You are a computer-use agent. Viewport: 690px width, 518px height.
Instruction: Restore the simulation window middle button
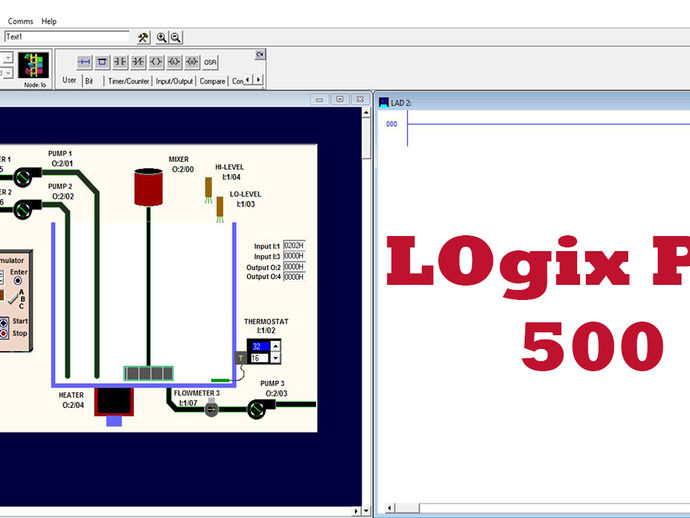pyautogui.click(x=340, y=99)
